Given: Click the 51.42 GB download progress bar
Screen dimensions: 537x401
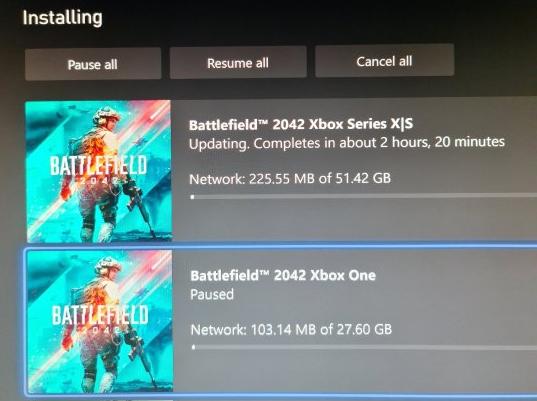Looking at the screenshot, I should (x=363, y=196).
